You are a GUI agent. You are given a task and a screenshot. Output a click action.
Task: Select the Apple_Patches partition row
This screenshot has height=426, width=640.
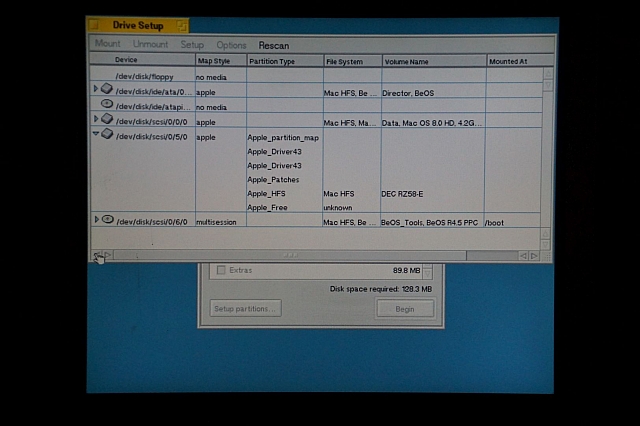(273, 180)
